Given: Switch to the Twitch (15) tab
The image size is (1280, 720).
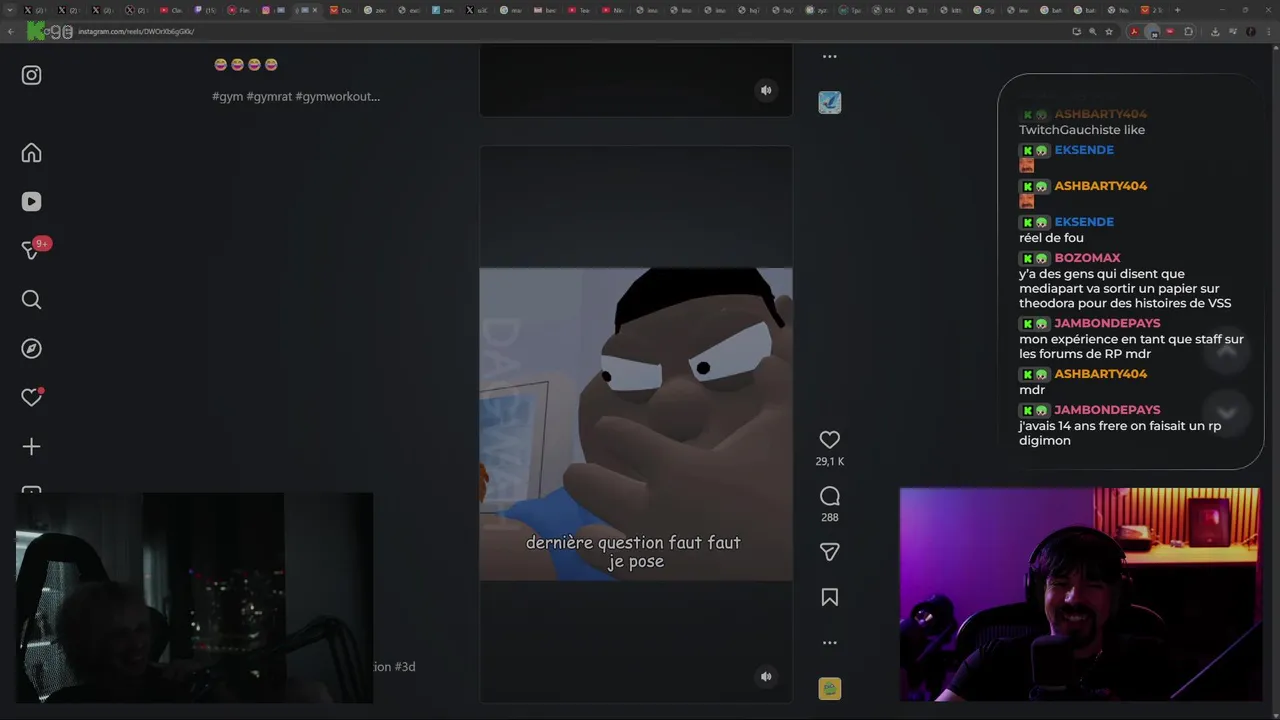Looking at the screenshot, I should coord(205,10).
